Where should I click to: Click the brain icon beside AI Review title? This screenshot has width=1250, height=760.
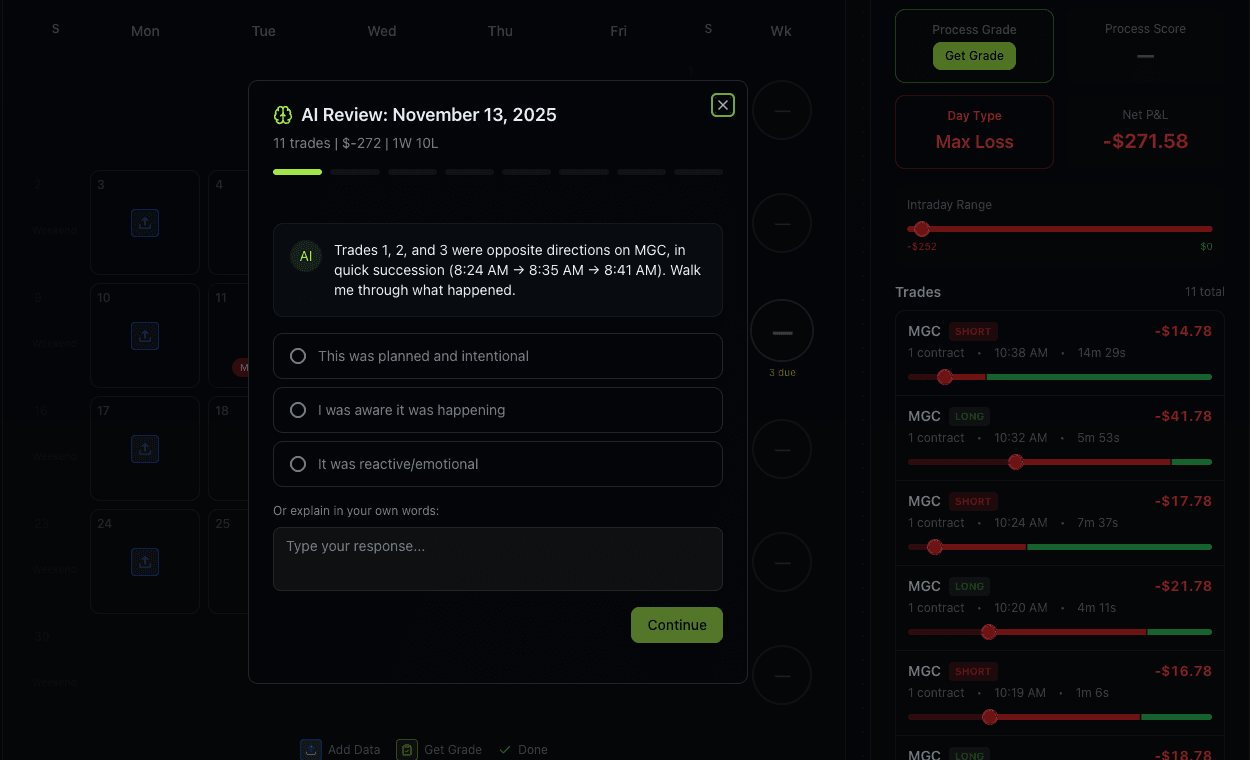tap(283, 114)
